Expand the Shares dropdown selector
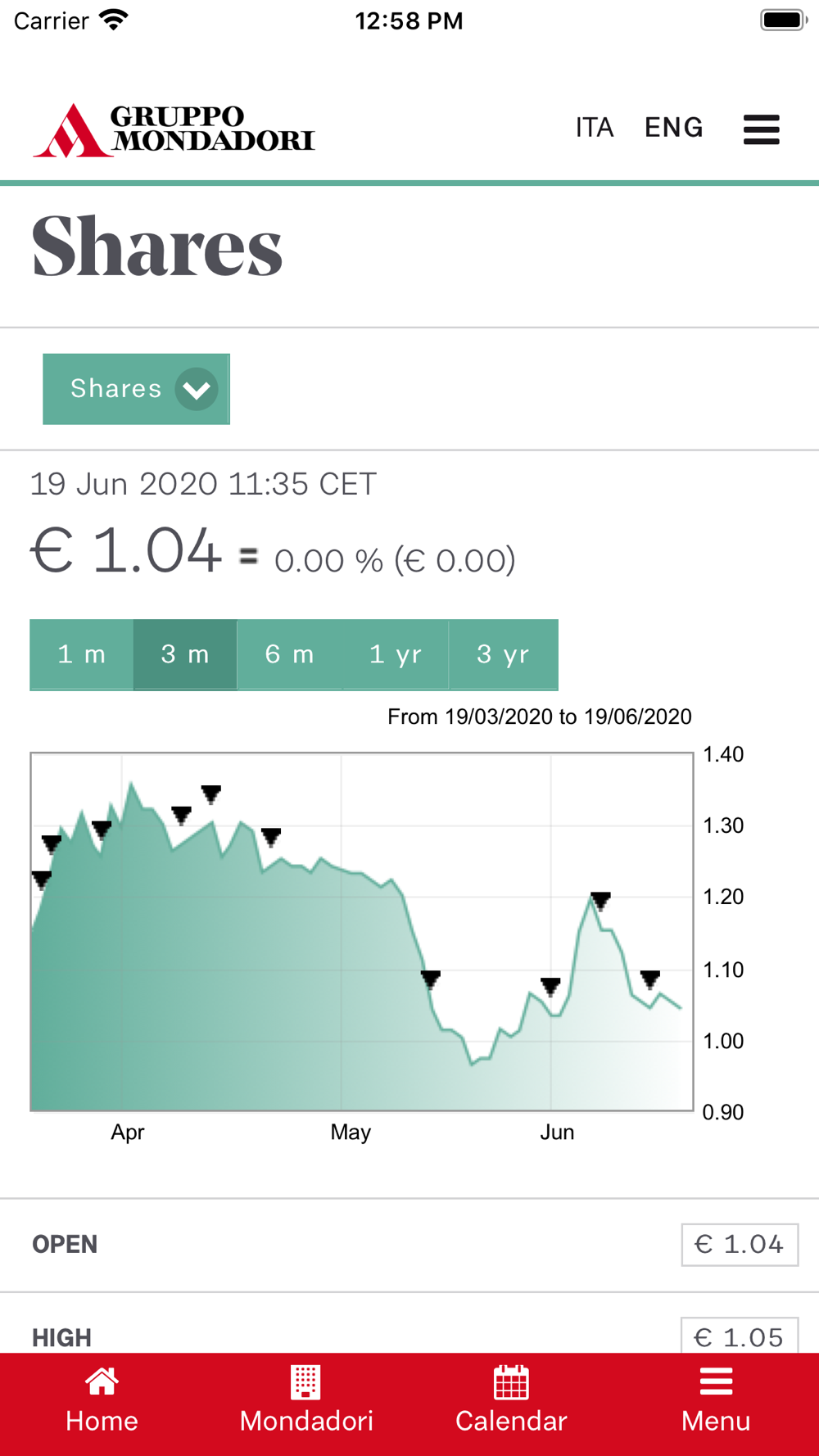This screenshot has height=1456, width=819. 136,389
